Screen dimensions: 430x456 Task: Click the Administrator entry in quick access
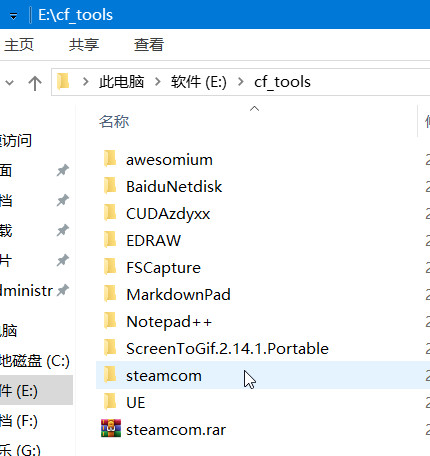(x=26, y=291)
